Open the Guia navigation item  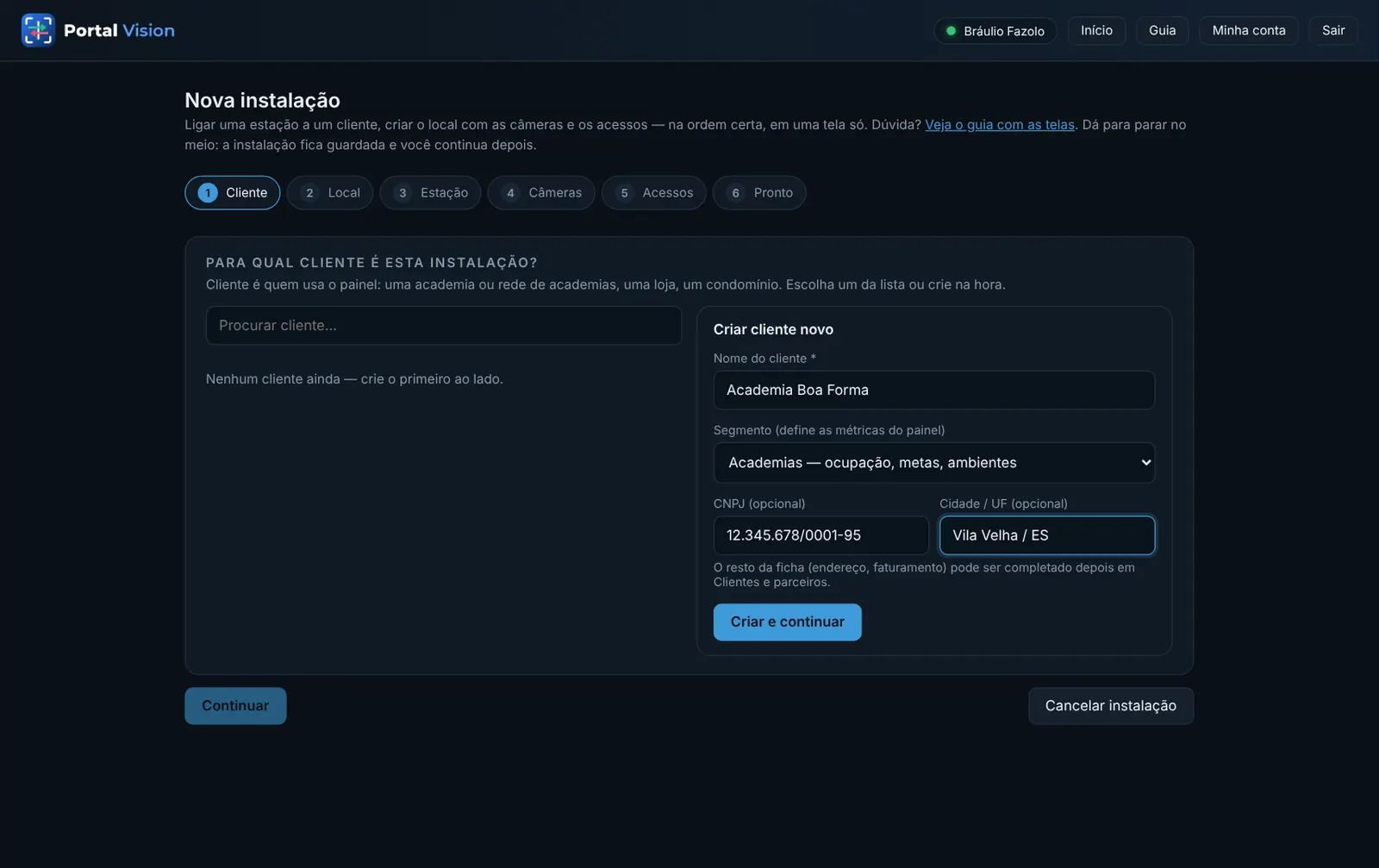pos(1162,31)
